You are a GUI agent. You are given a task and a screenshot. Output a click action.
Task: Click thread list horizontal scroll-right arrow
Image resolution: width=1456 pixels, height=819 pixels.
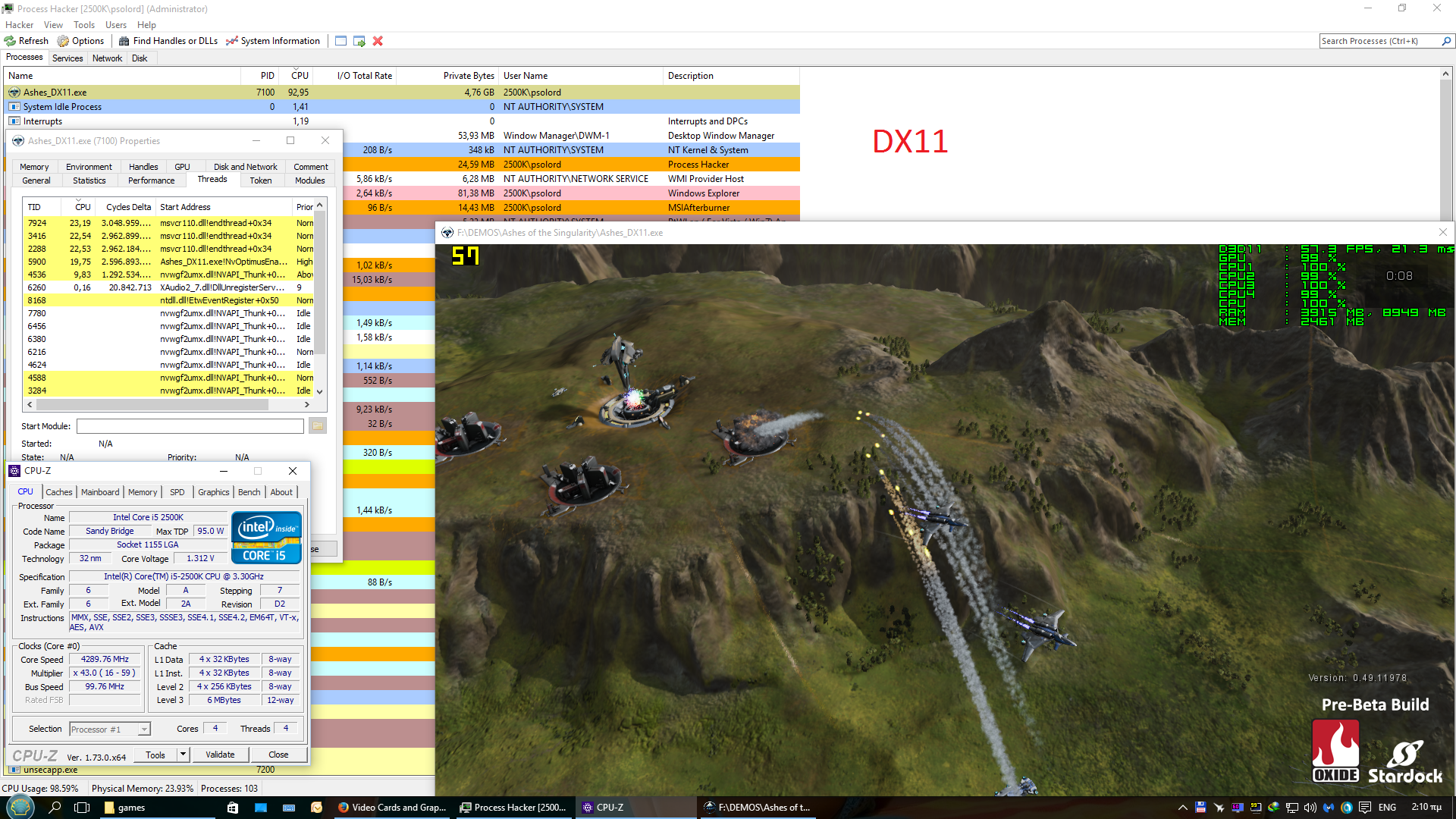pyautogui.click(x=307, y=405)
